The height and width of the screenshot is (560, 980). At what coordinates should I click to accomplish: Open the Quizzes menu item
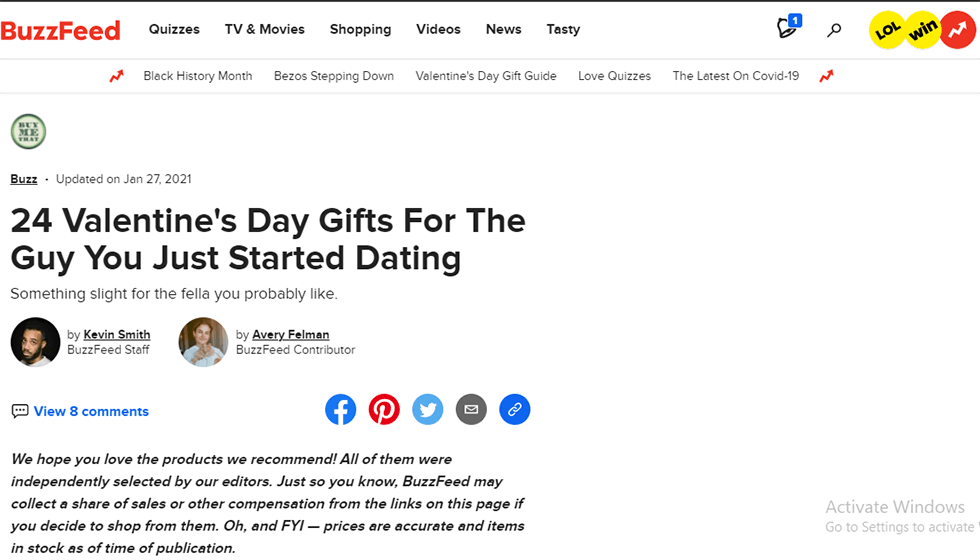pyautogui.click(x=174, y=29)
